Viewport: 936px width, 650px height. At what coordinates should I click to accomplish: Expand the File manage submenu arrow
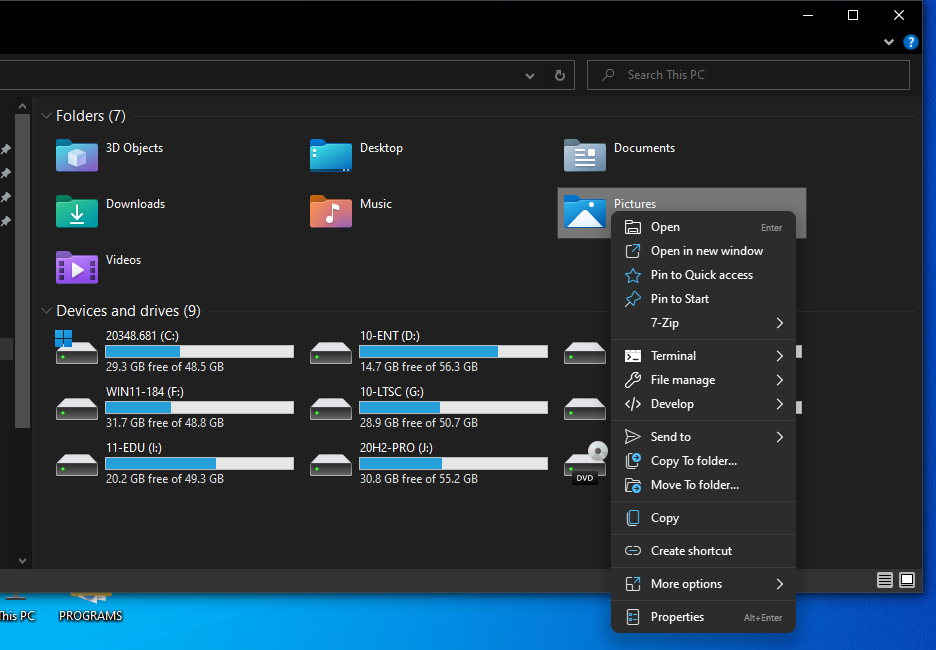[780, 380]
